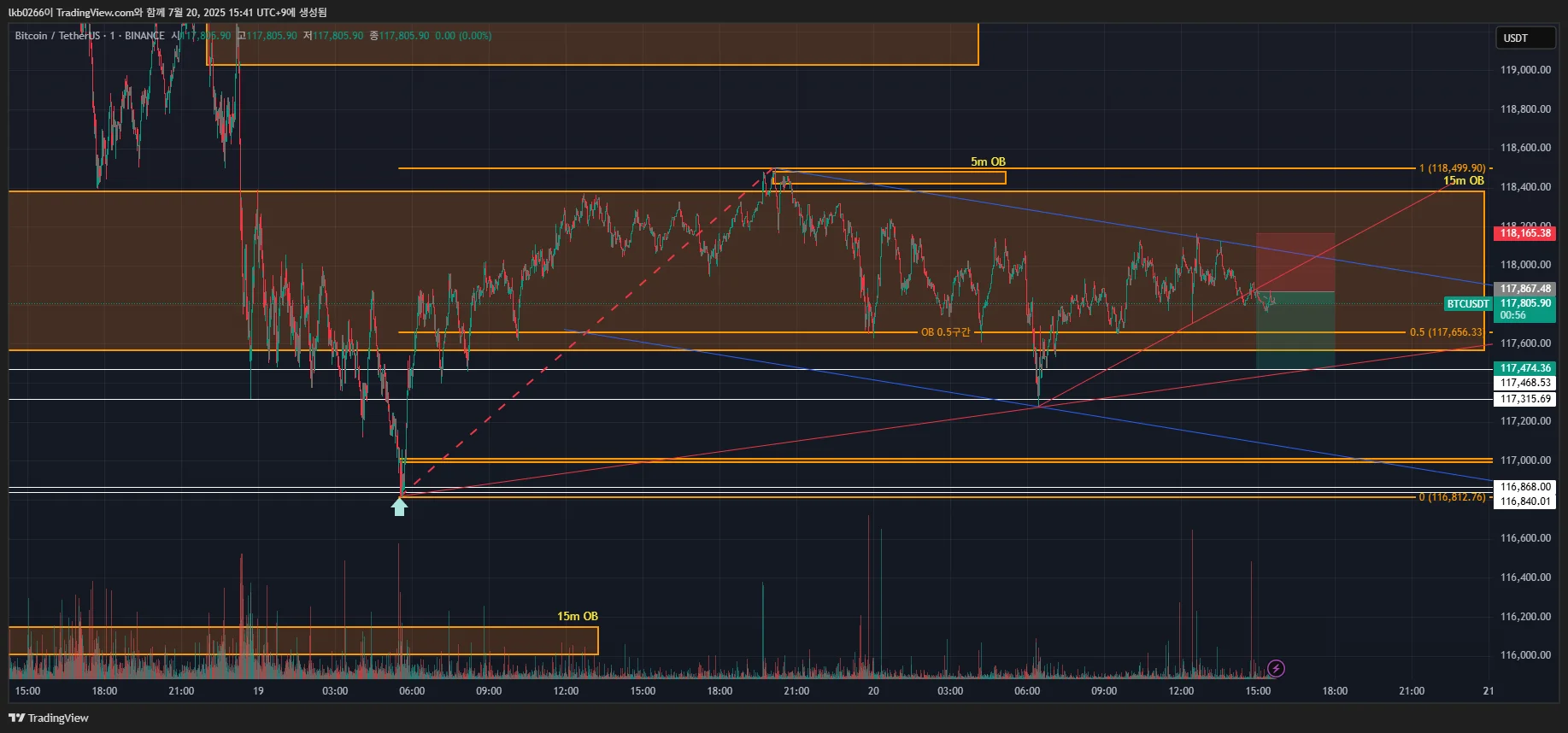Click the 116,840.01 horizontal line price tag

coord(1525,501)
